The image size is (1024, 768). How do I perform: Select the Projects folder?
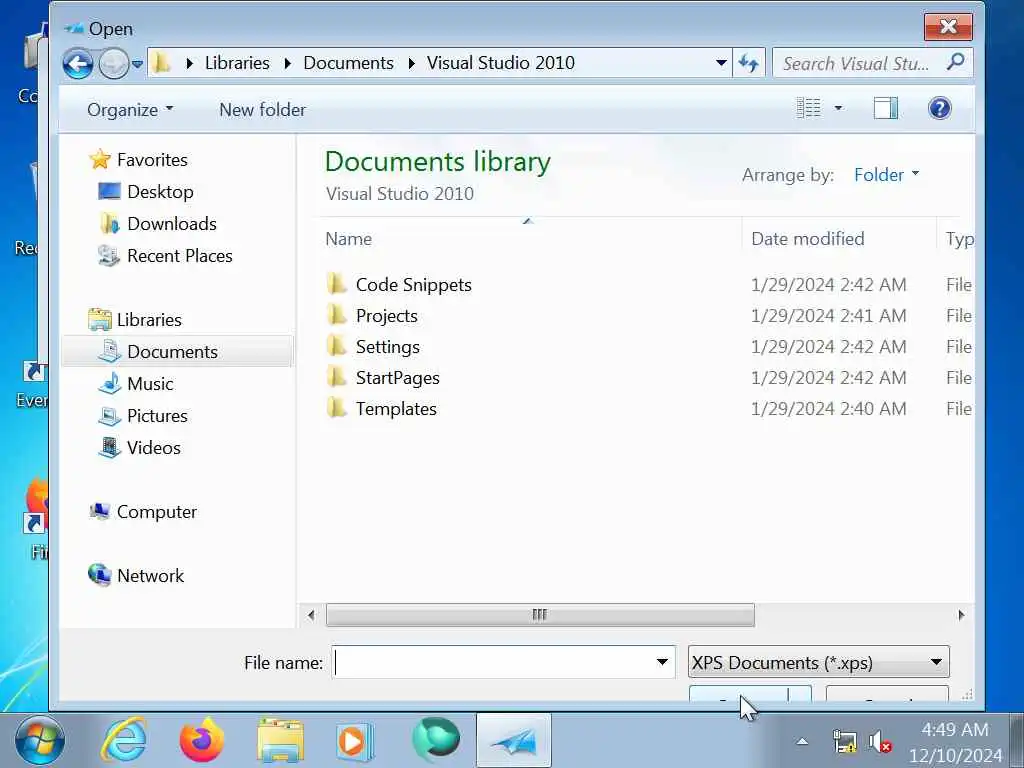pos(387,316)
